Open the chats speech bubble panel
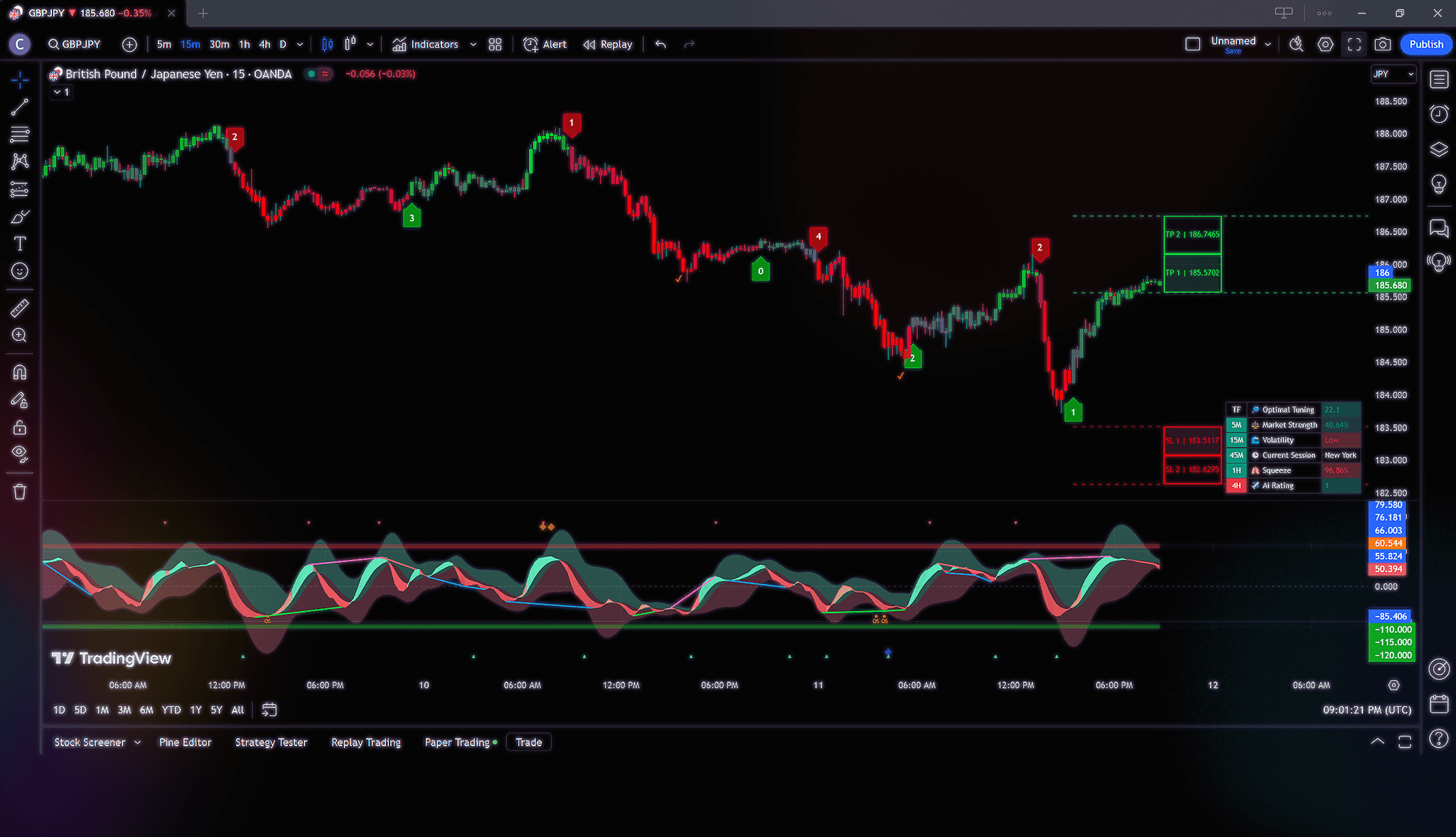 tap(1440, 228)
